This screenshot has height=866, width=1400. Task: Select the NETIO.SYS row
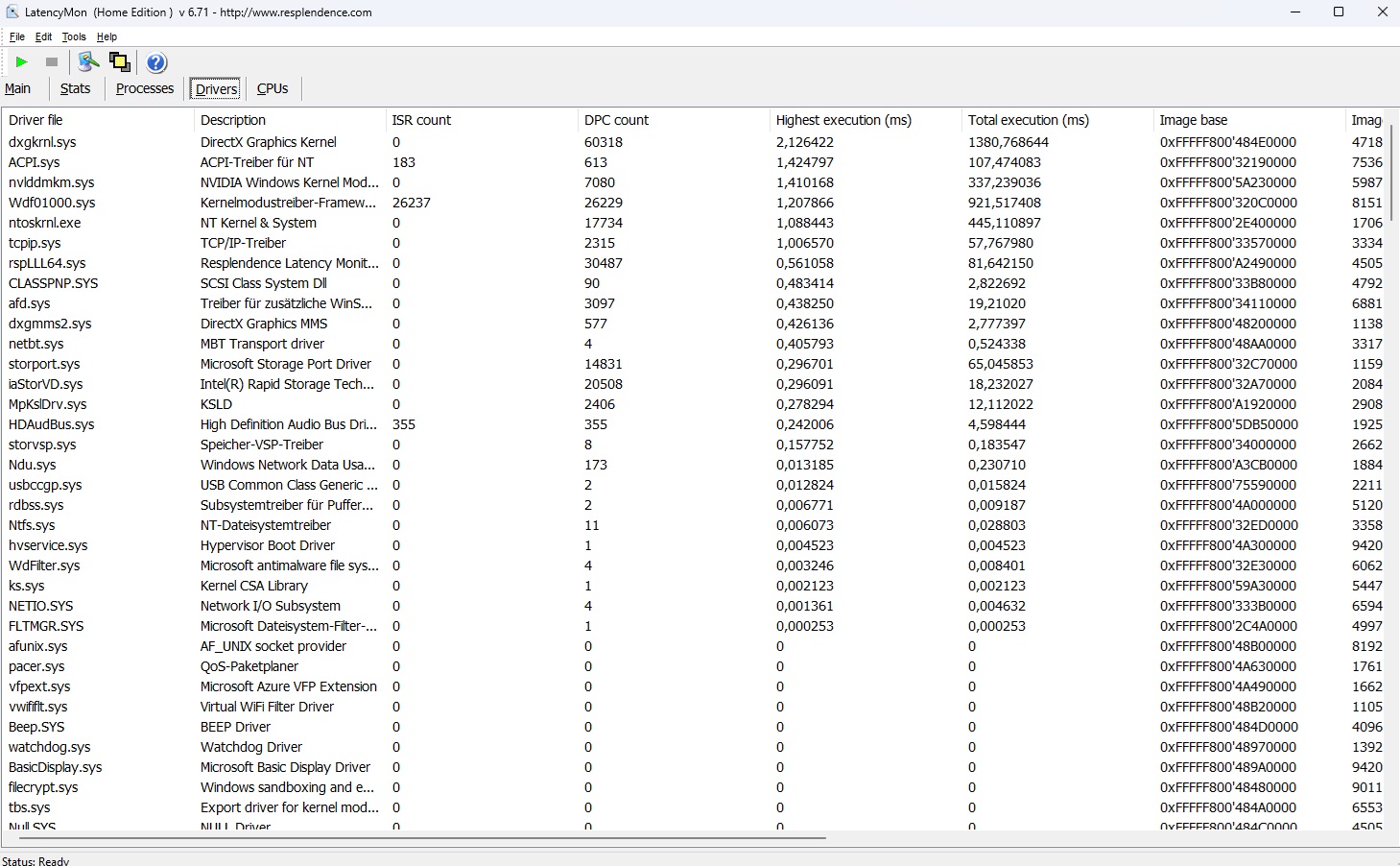(695, 606)
